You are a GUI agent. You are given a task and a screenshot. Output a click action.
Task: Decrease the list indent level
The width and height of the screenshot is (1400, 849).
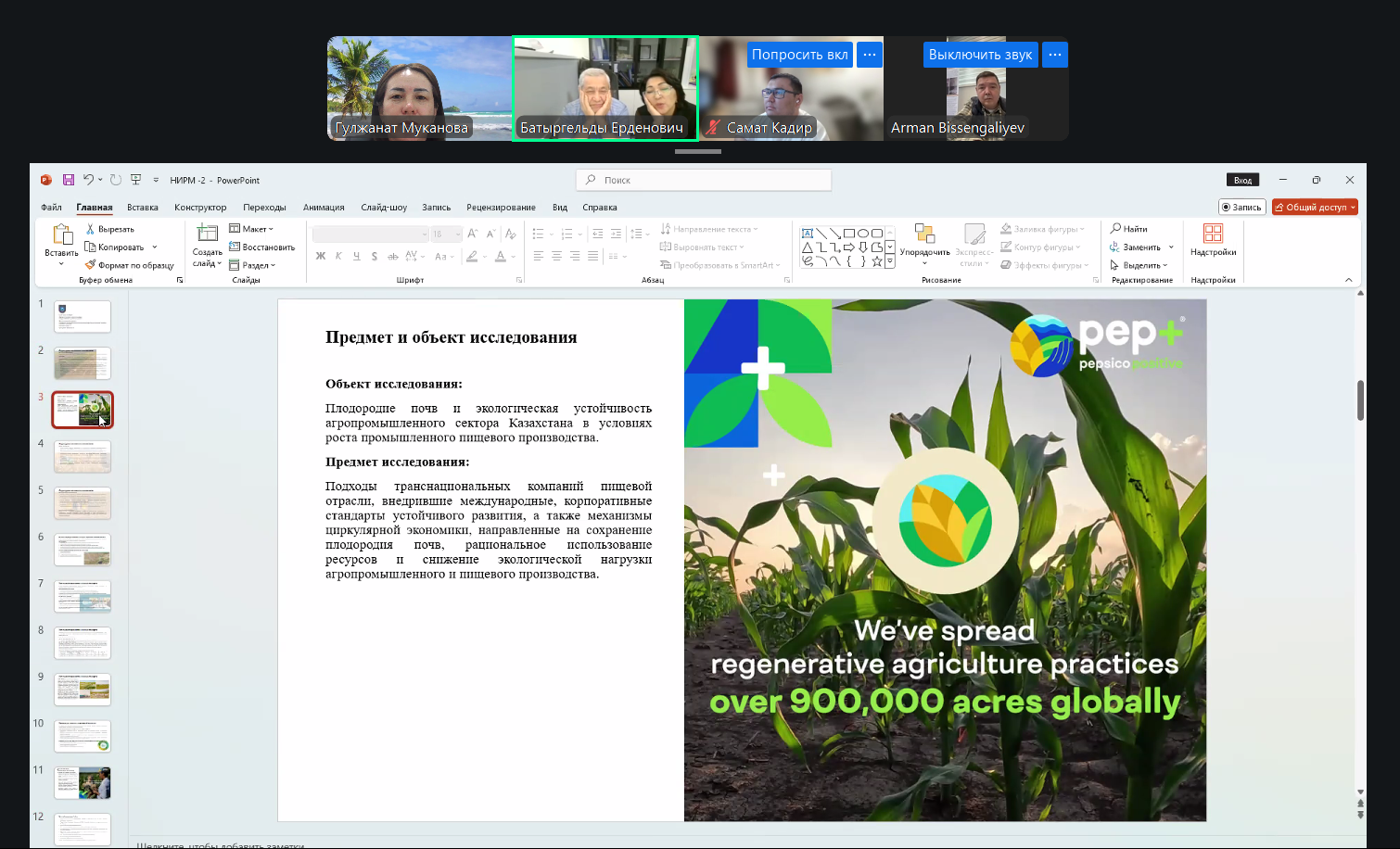point(598,234)
